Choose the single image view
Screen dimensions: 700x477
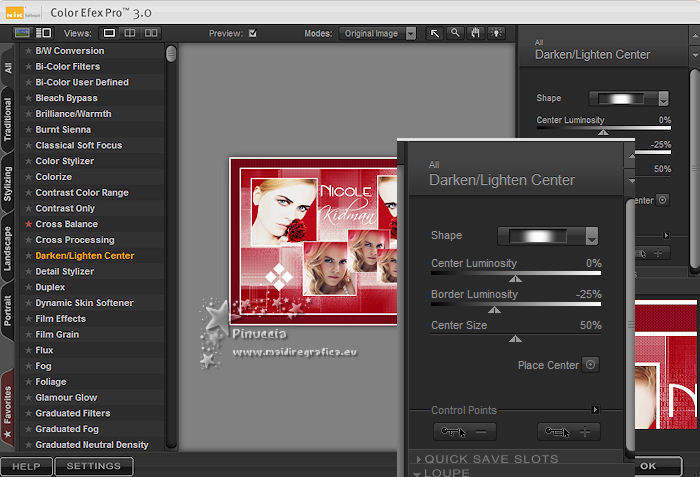click(109, 33)
